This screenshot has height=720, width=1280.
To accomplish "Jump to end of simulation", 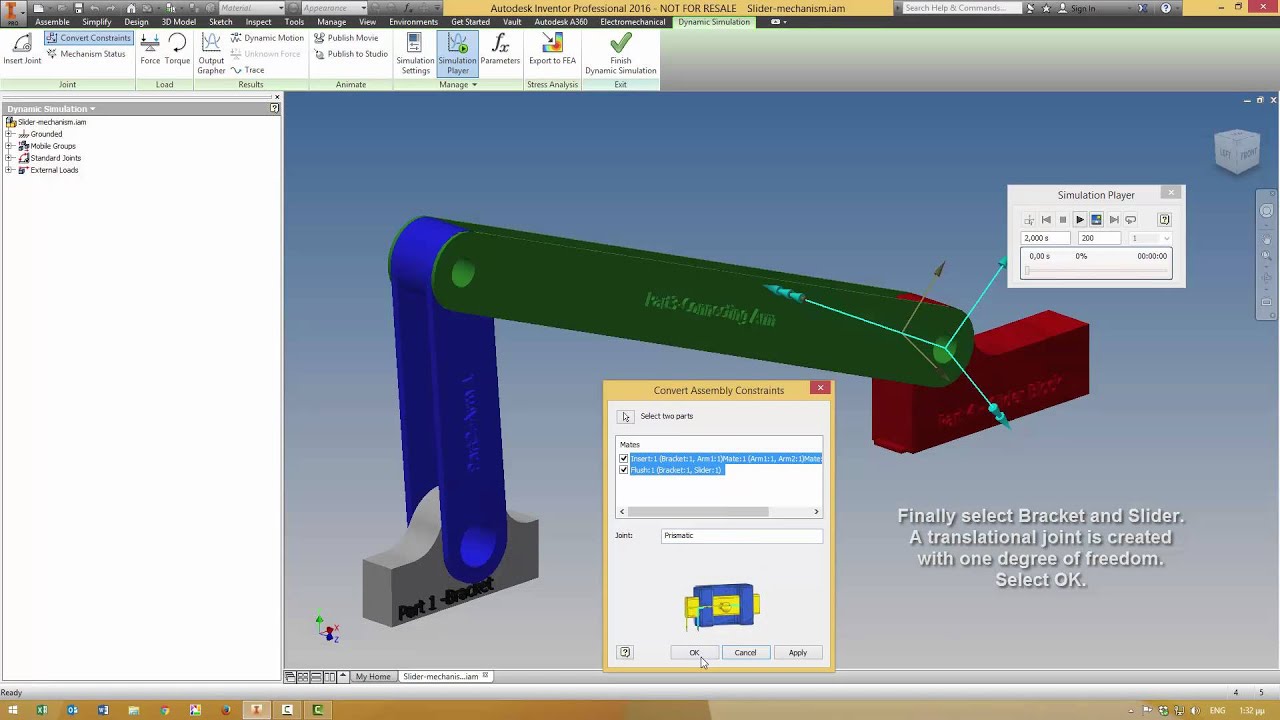I will (1114, 220).
